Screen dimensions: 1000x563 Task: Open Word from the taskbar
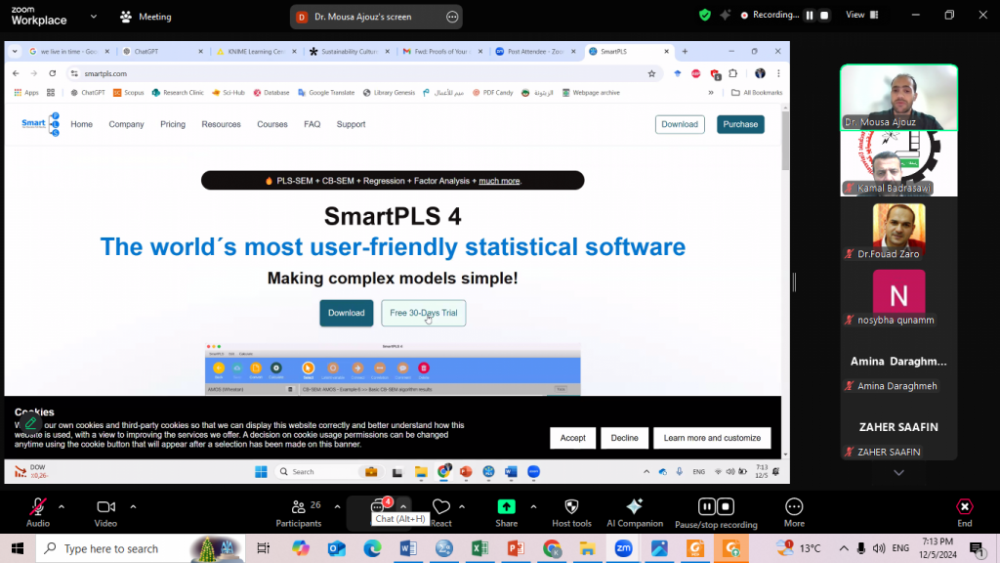pos(408,548)
